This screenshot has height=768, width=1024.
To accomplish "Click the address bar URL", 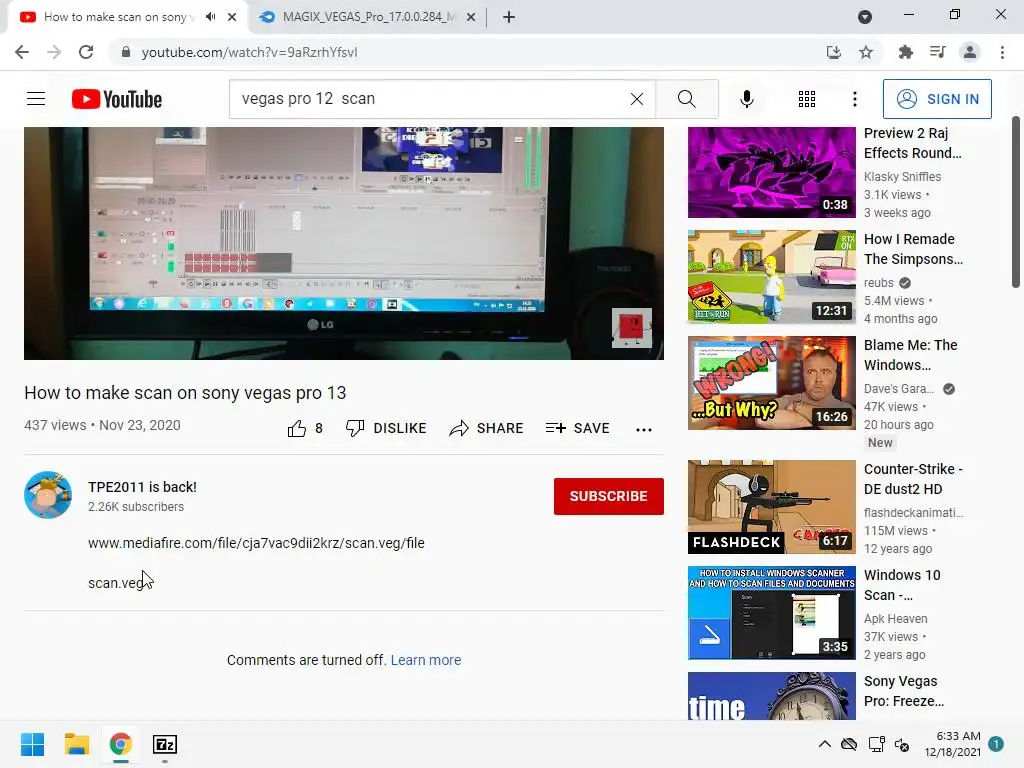I will pyautogui.click(x=249, y=52).
